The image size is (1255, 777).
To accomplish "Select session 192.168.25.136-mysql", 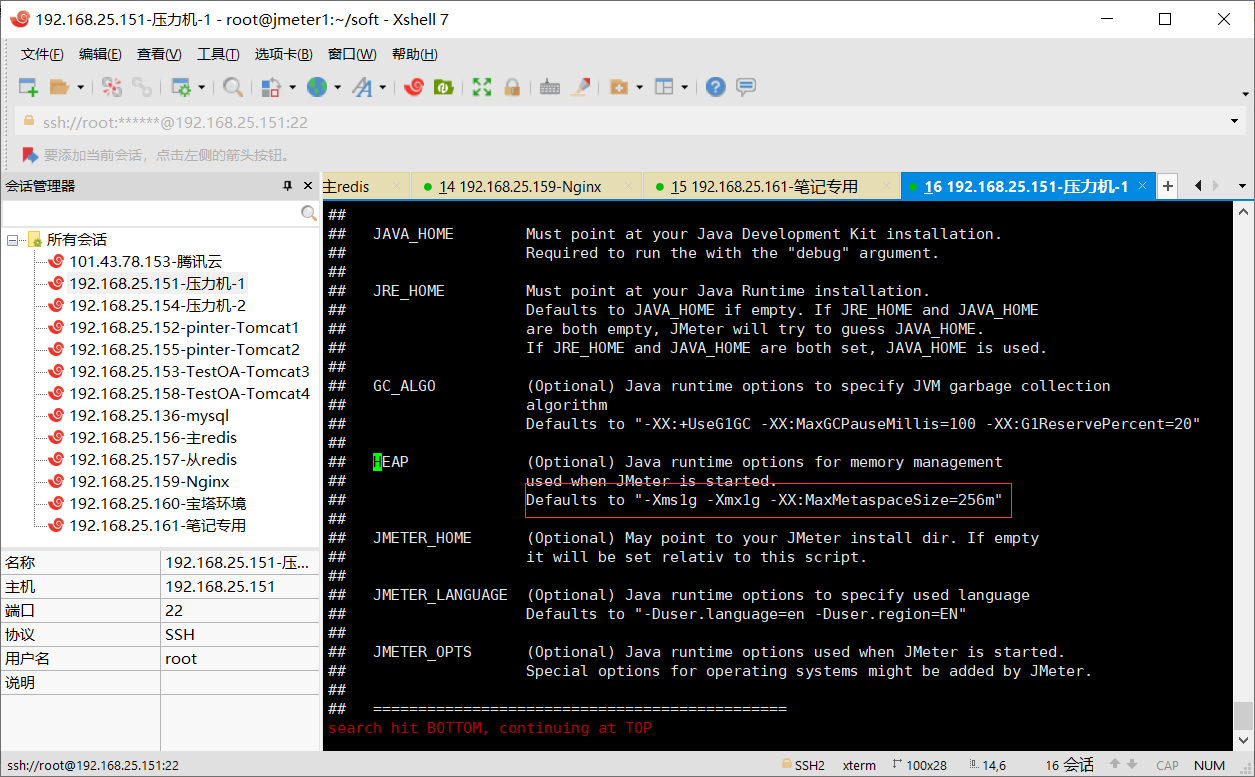I will [149, 416].
